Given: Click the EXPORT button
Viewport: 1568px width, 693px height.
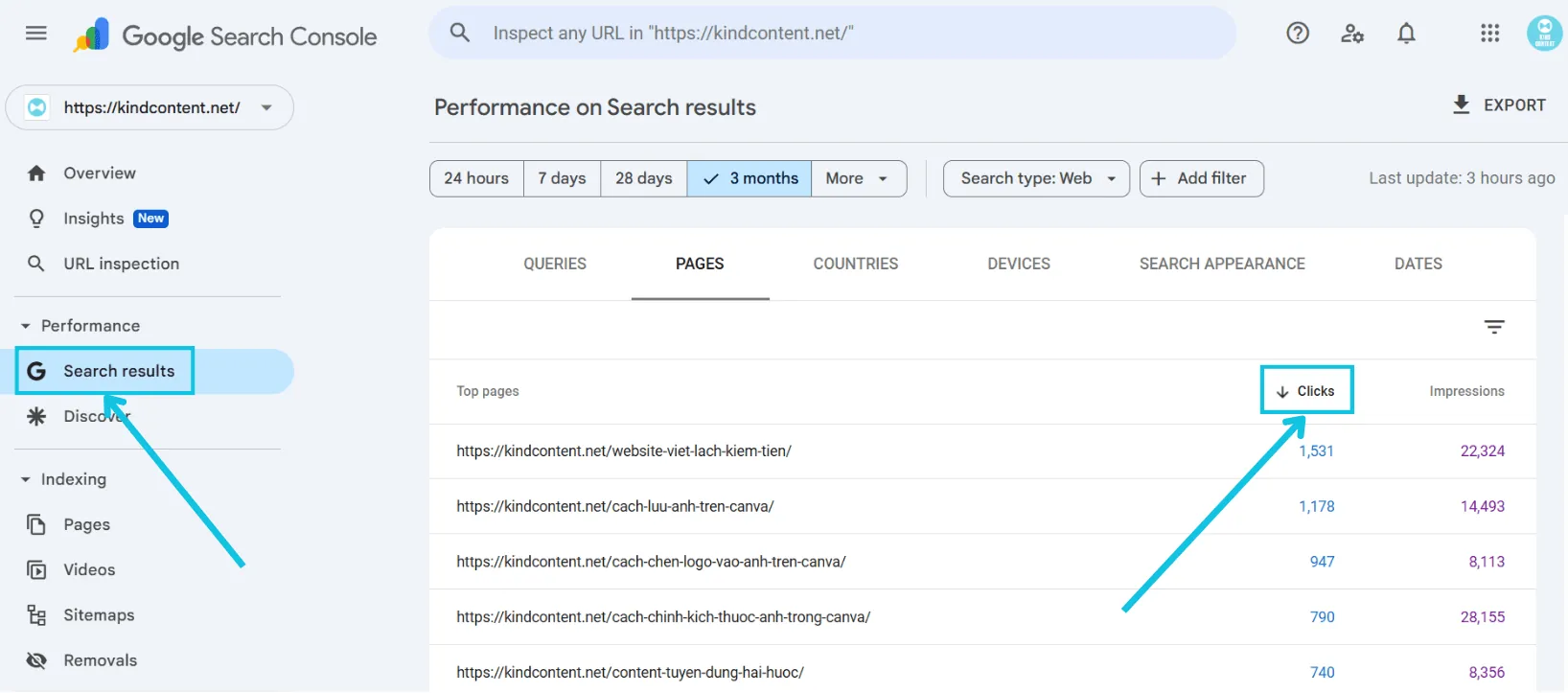Looking at the screenshot, I should tap(1499, 104).
